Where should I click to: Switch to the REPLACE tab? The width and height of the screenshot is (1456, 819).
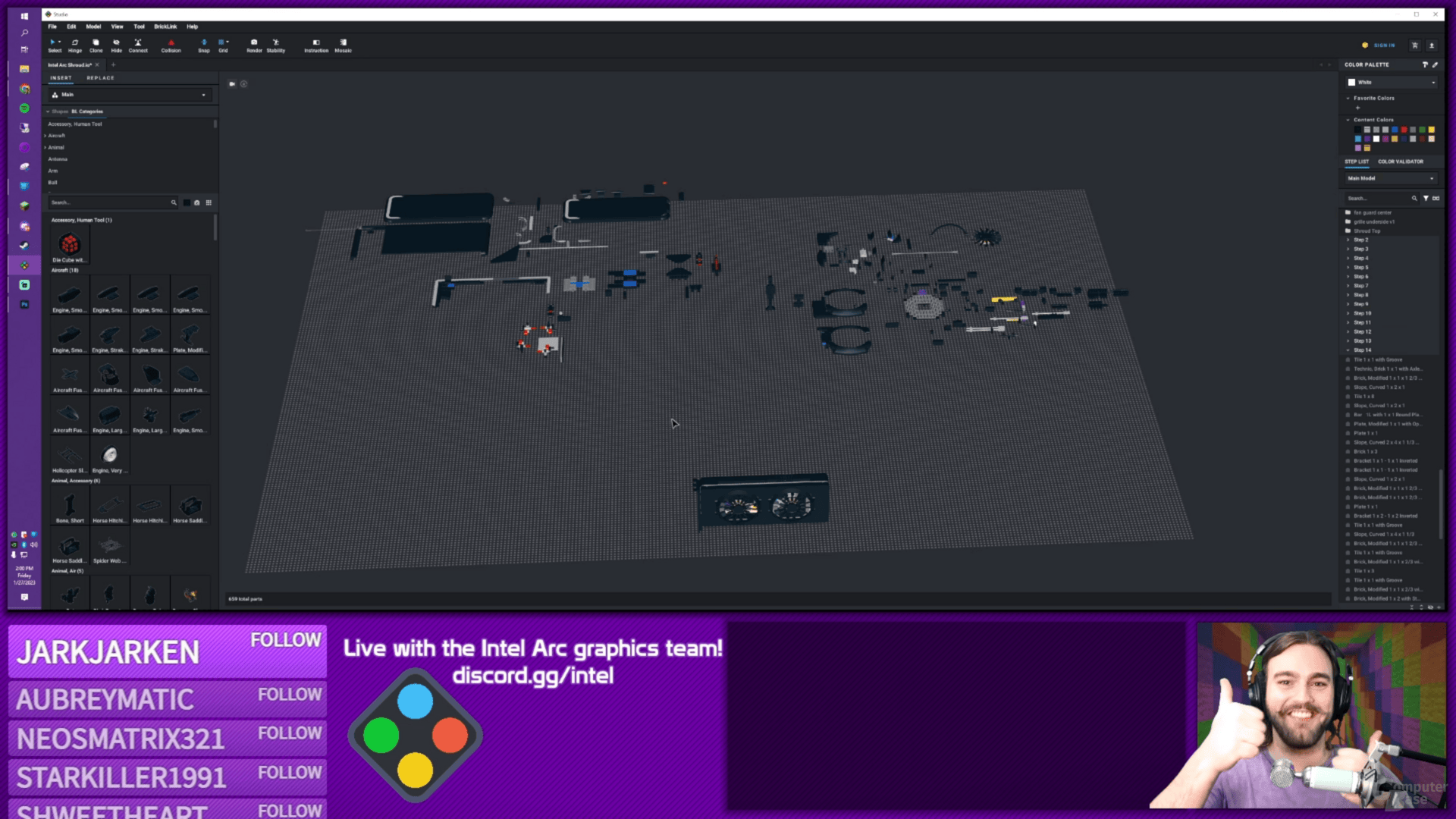pos(100,77)
